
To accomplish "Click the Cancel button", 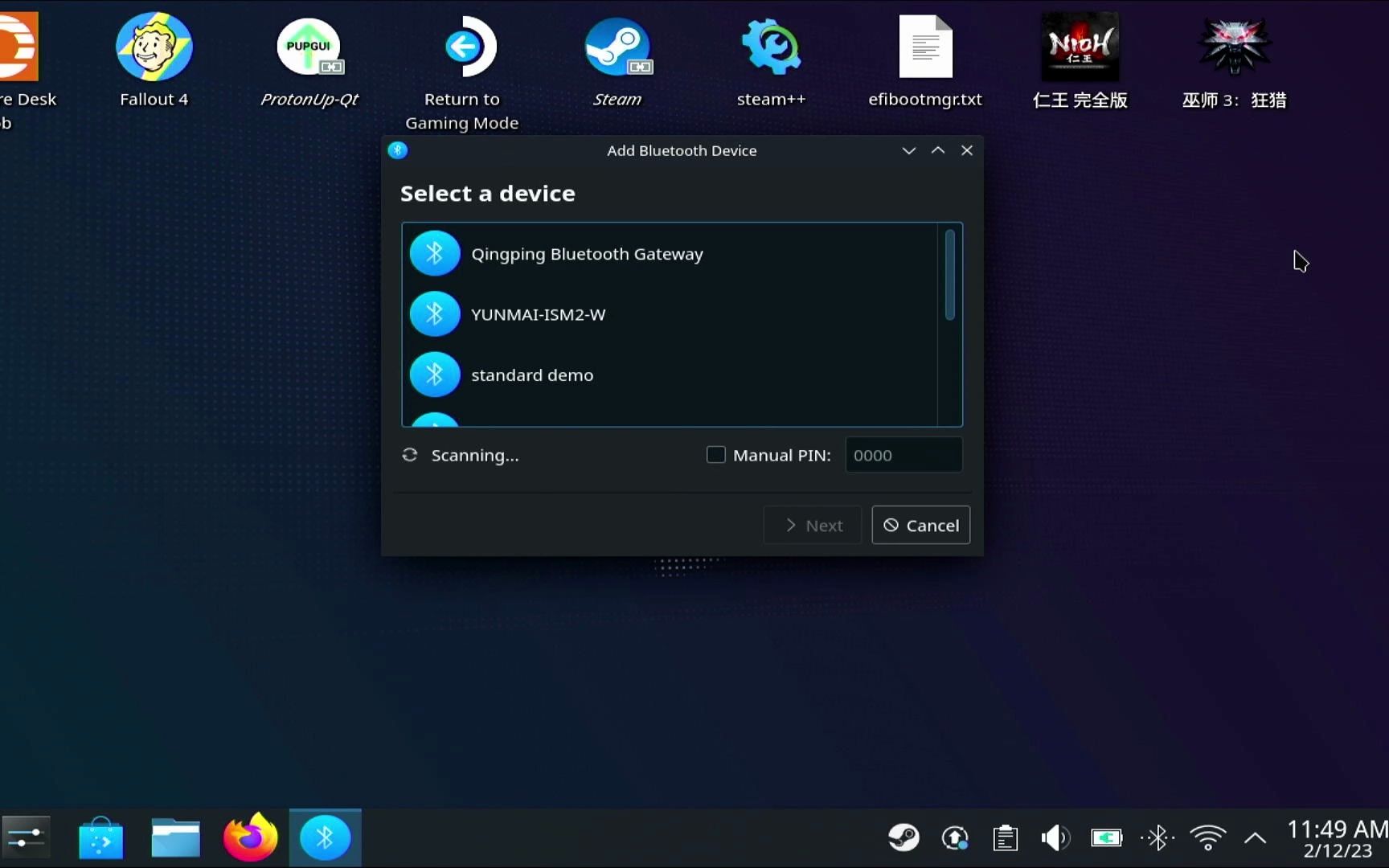I will click(x=921, y=525).
